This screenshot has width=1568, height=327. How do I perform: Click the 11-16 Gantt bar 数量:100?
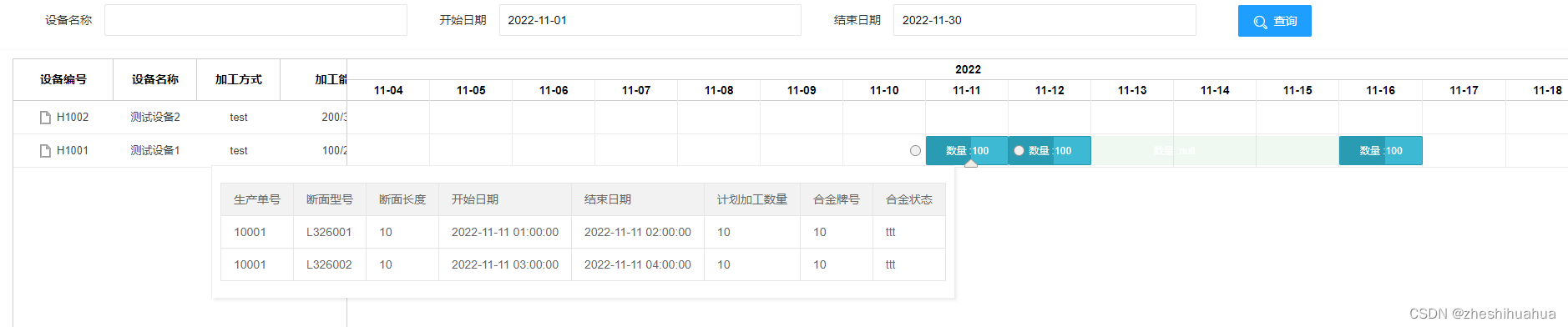tap(1381, 151)
